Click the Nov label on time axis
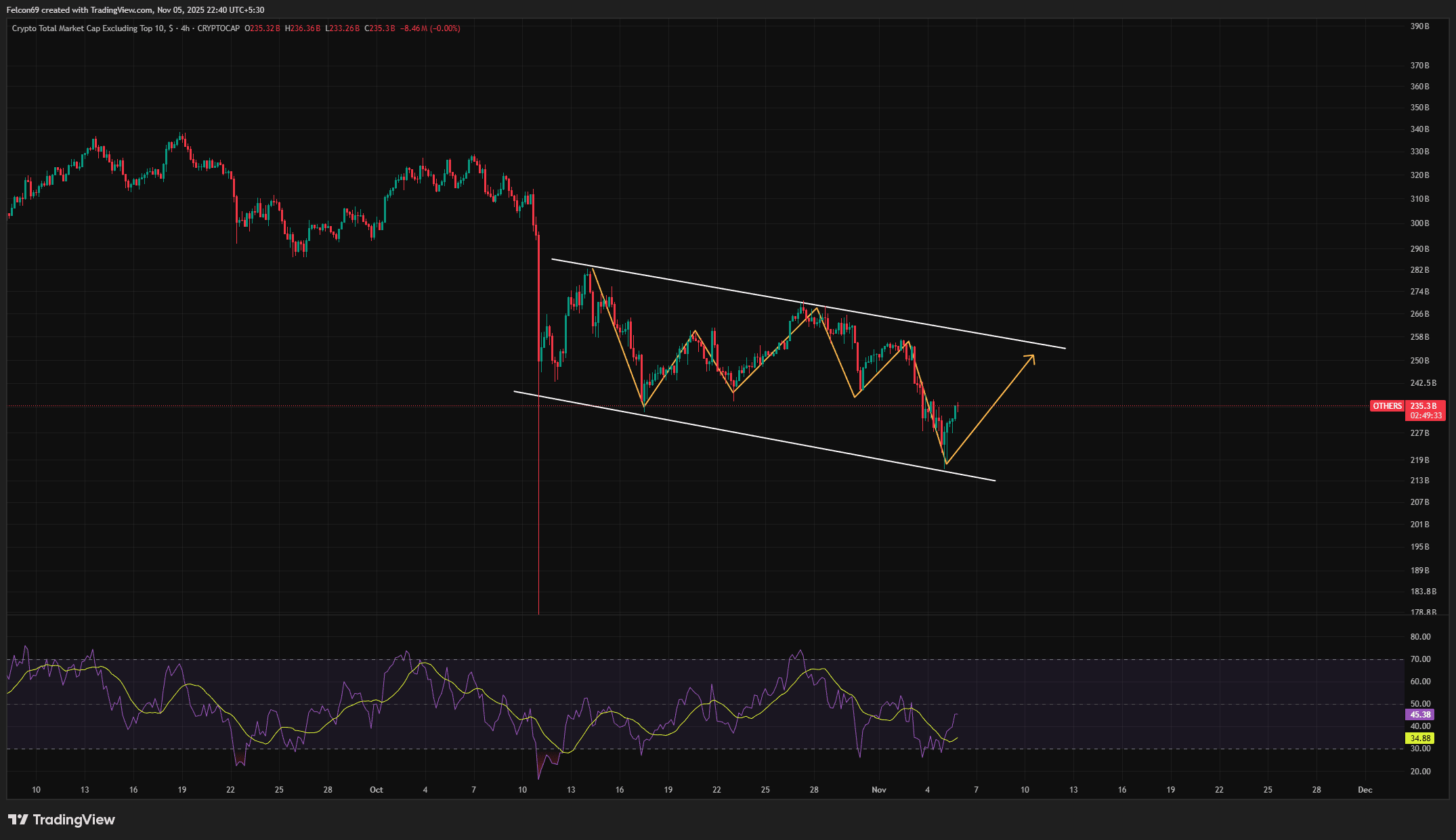1456x840 pixels. point(879,790)
